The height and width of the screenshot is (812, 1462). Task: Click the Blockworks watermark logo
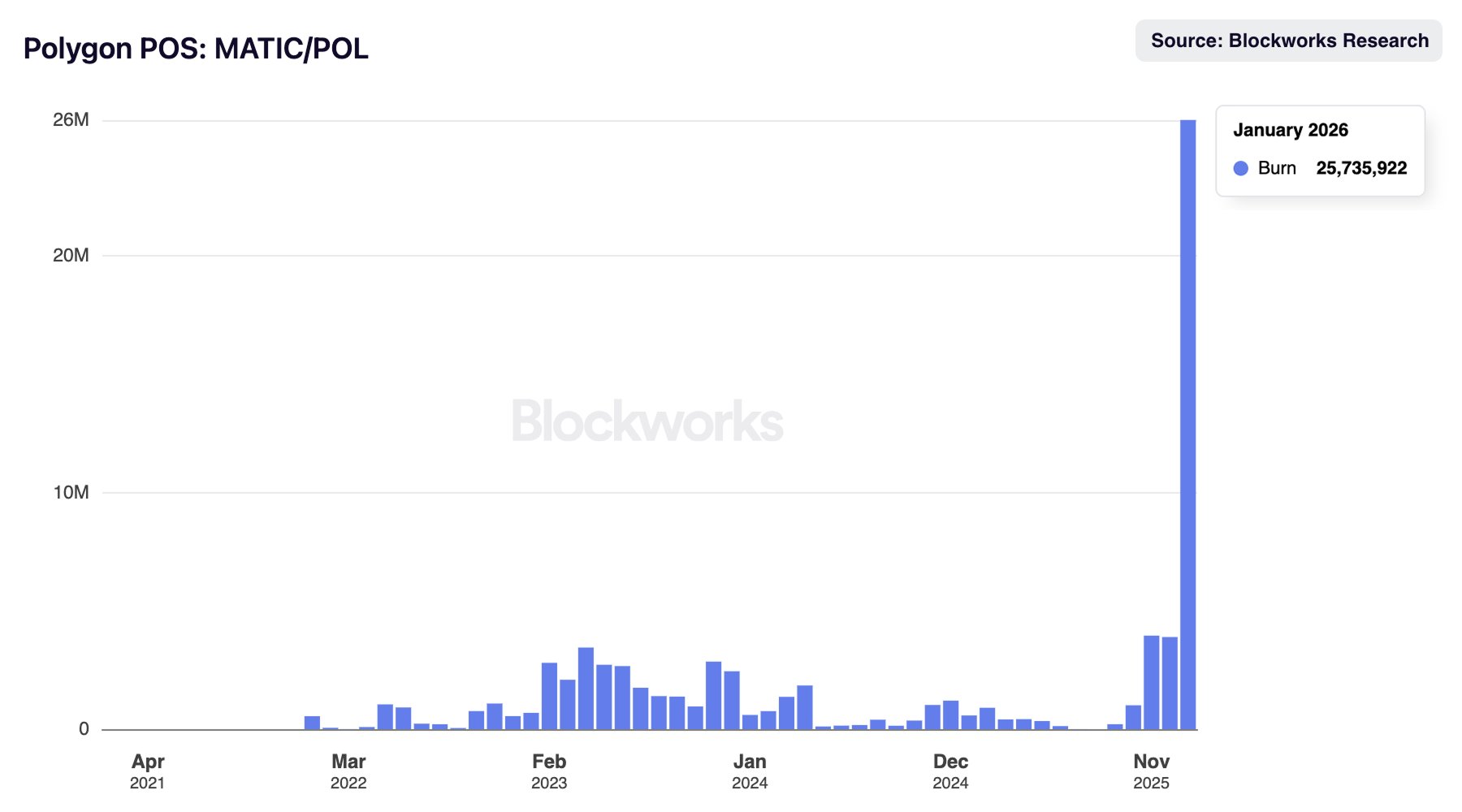pos(647,421)
